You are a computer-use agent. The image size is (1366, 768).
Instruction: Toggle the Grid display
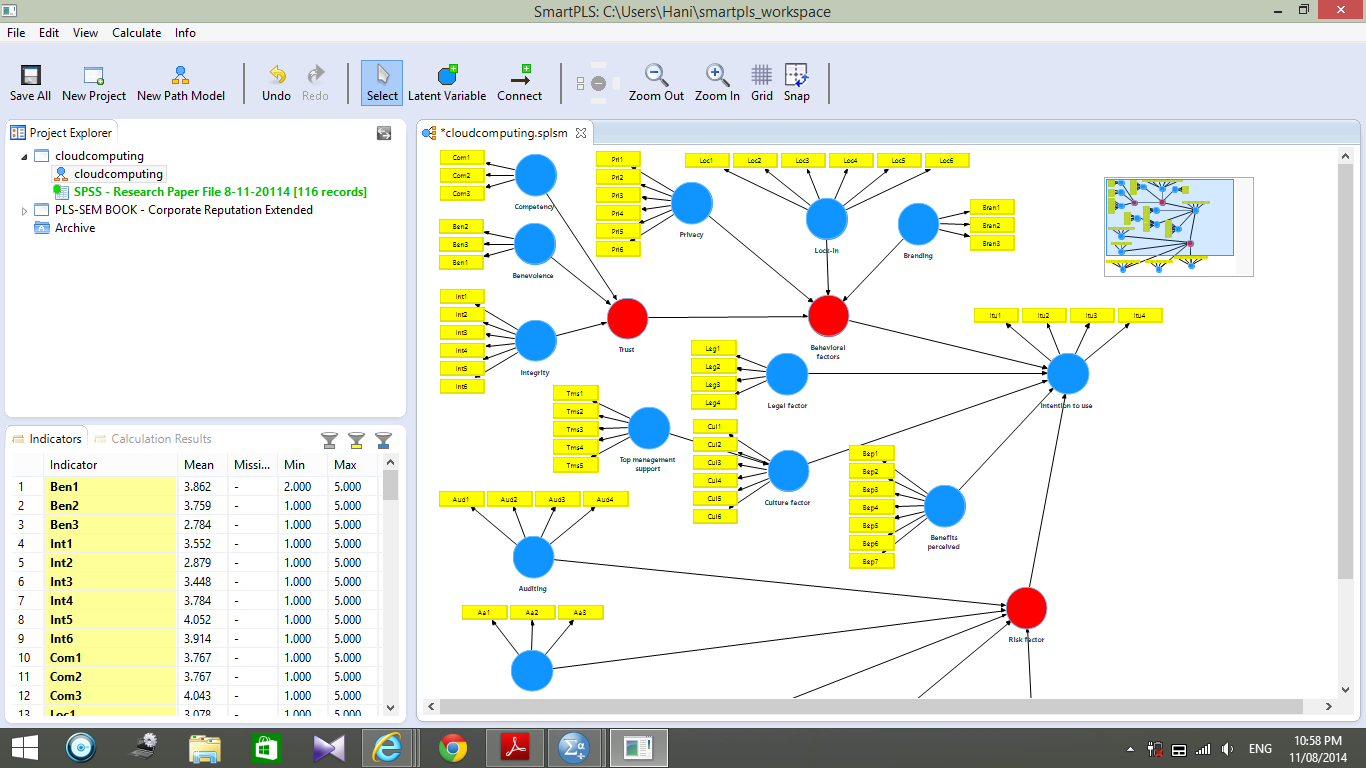762,83
